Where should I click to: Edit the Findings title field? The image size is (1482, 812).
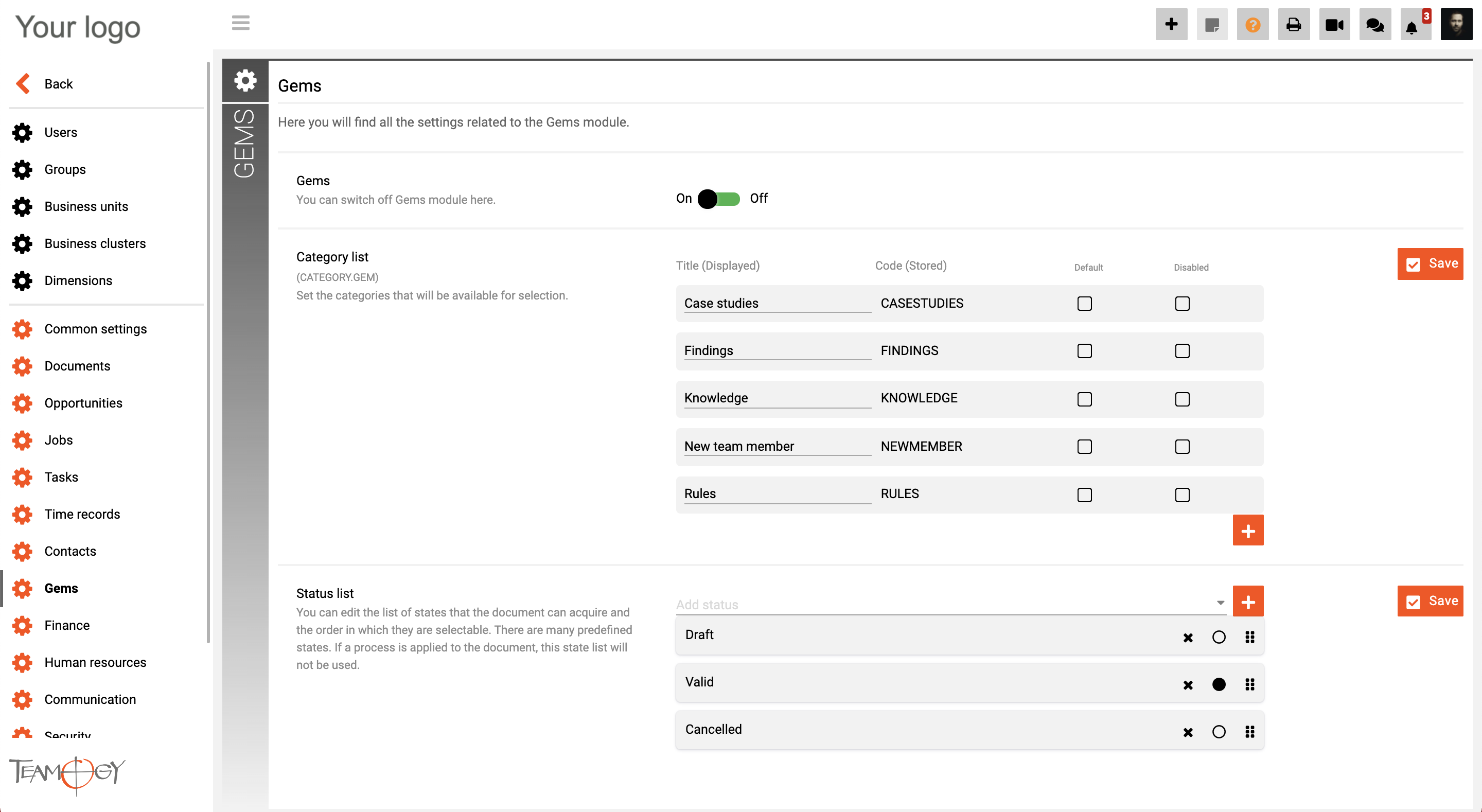[777, 350]
